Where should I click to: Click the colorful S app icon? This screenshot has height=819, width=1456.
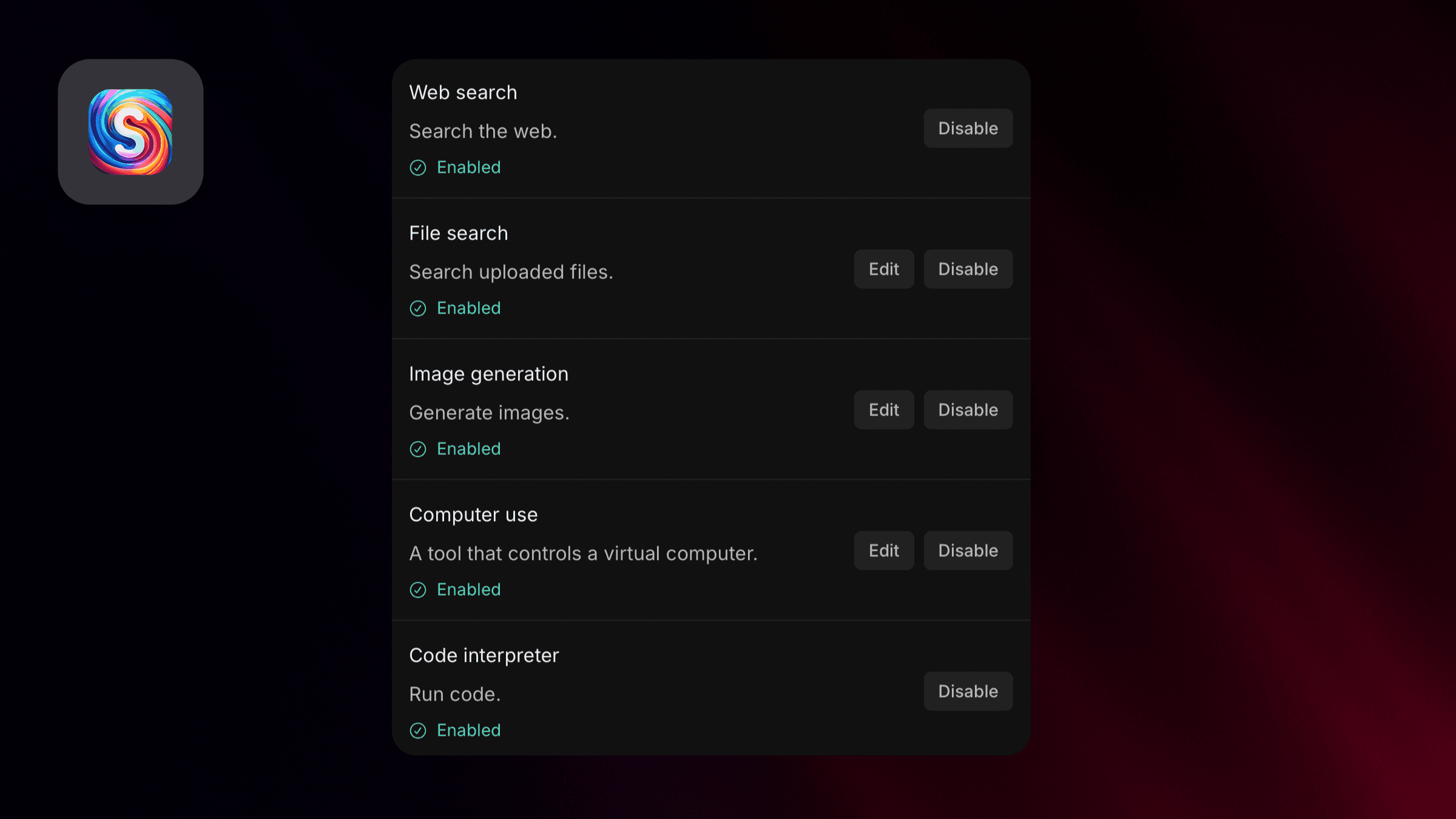pyautogui.click(x=130, y=132)
